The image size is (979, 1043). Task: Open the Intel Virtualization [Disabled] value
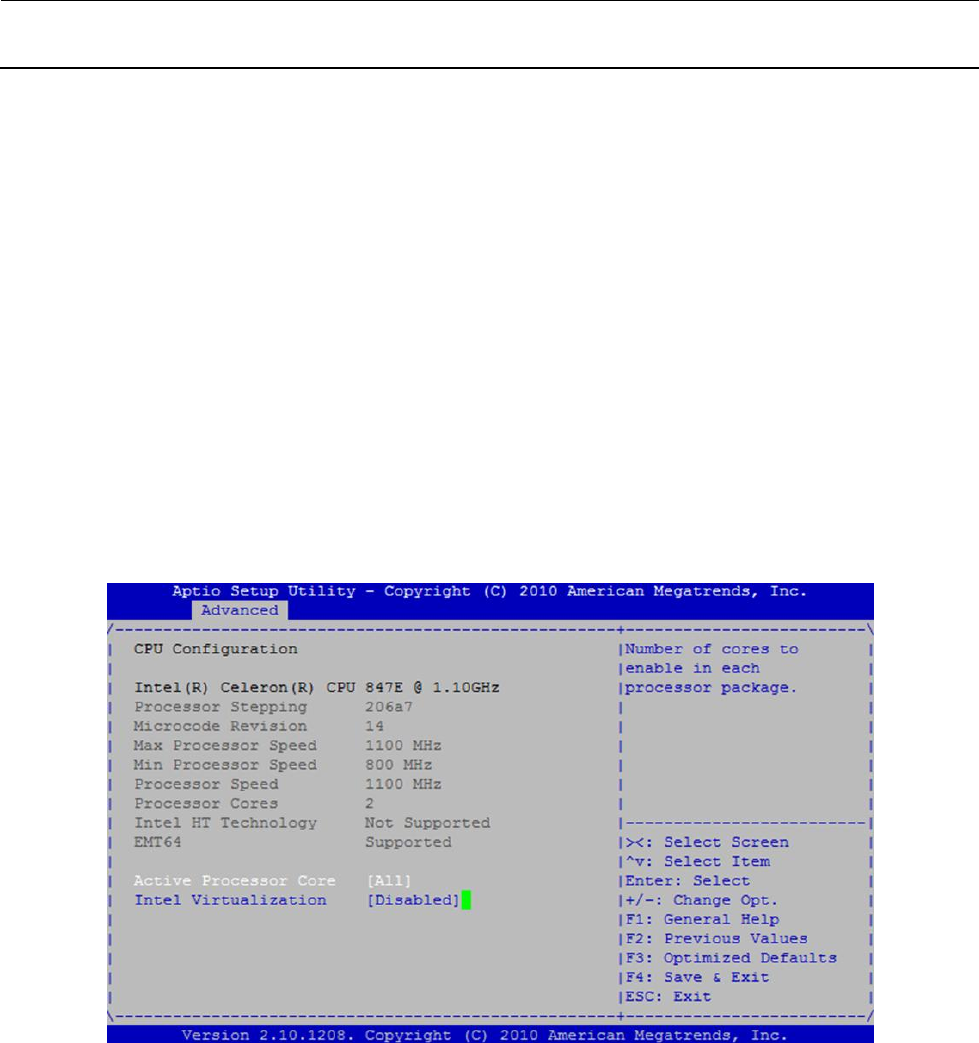click(413, 900)
